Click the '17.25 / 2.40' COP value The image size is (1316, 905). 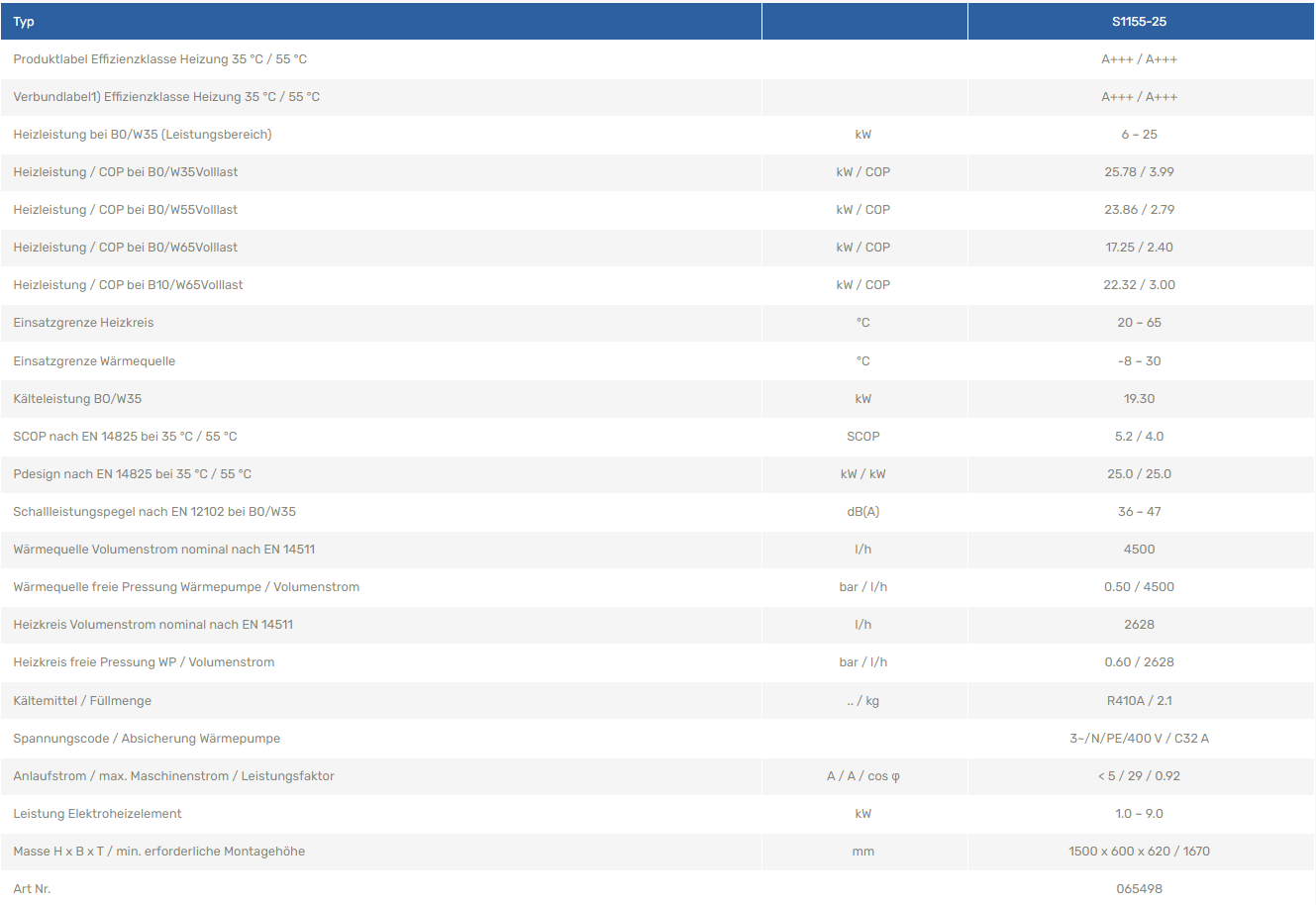1139,248
